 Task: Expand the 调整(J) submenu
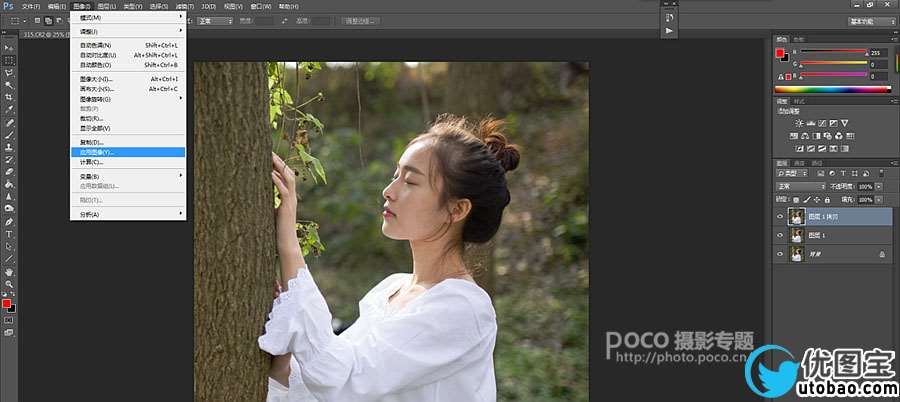click(x=127, y=31)
